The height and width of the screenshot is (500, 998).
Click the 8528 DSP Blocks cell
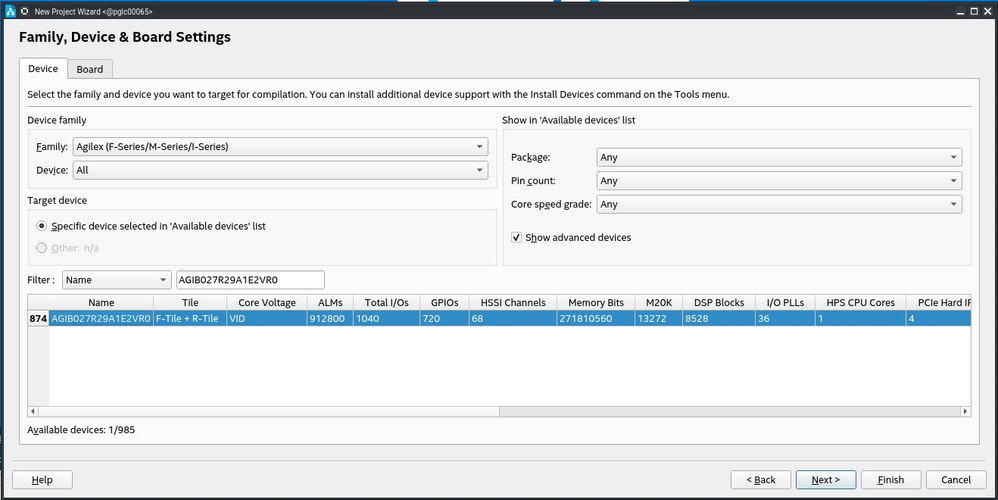click(719, 318)
